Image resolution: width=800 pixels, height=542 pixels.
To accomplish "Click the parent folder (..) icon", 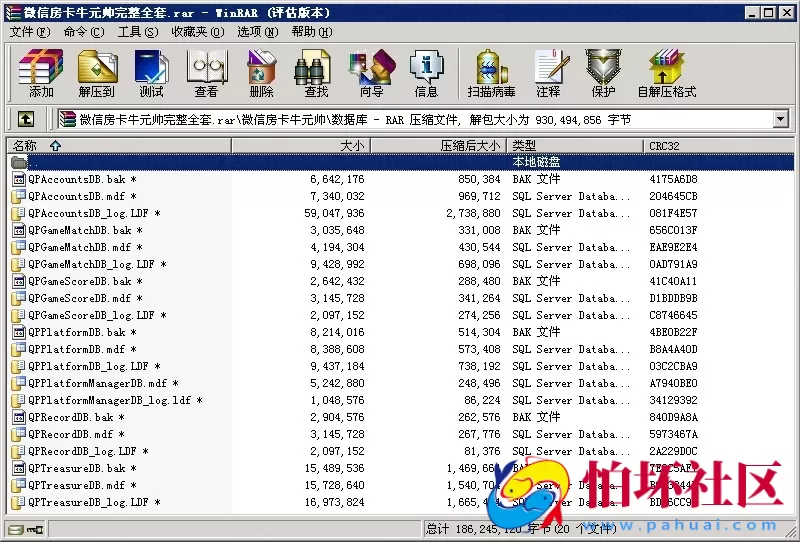I will tap(19, 162).
